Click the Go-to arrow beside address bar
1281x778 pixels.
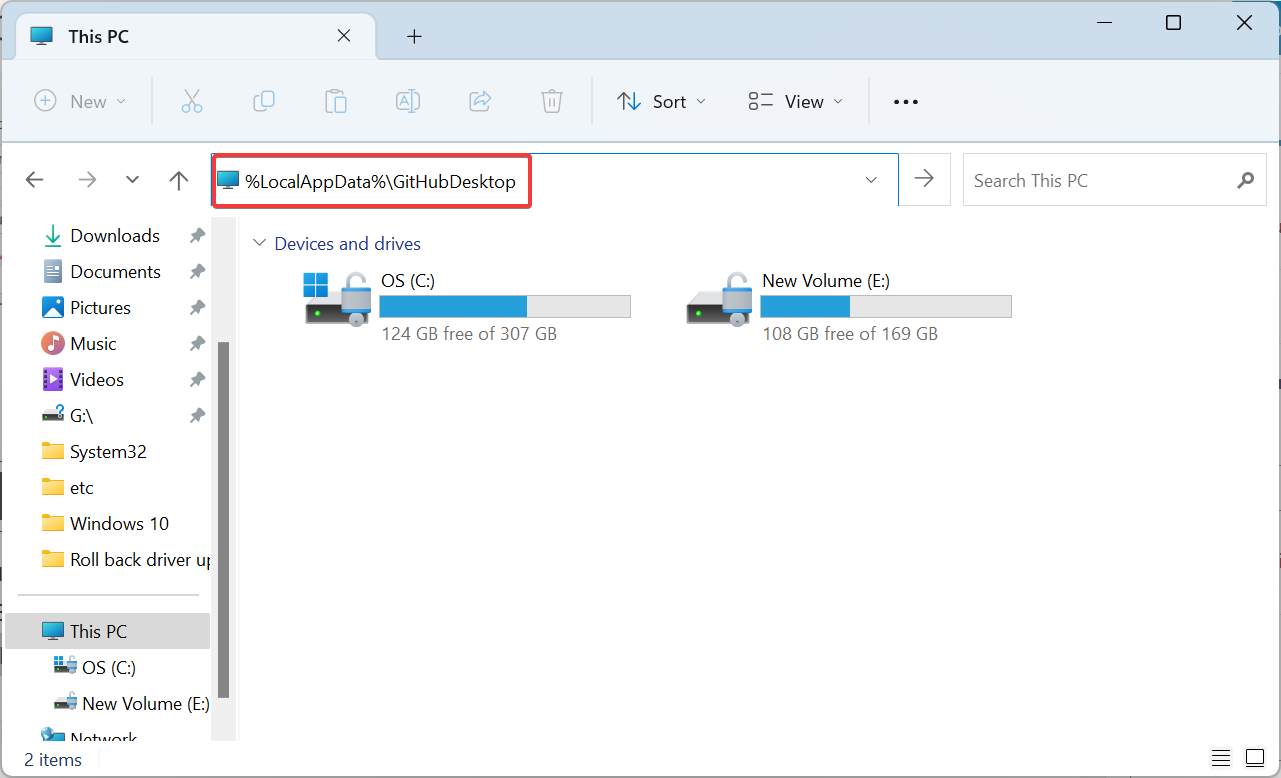tap(925, 179)
